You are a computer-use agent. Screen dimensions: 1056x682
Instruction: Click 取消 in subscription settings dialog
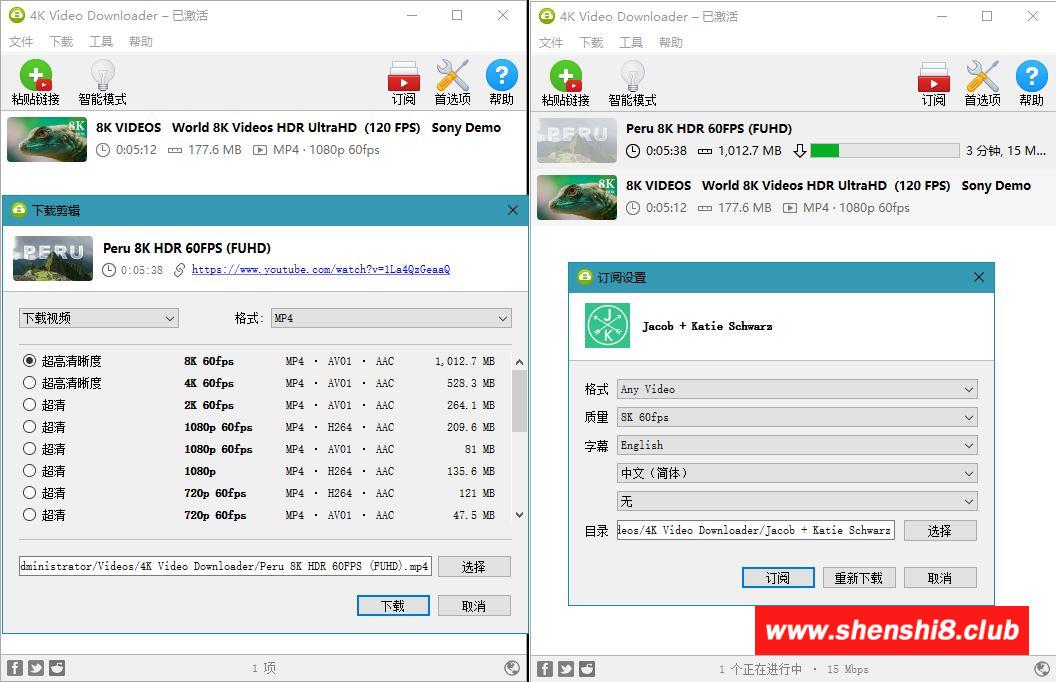940,578
